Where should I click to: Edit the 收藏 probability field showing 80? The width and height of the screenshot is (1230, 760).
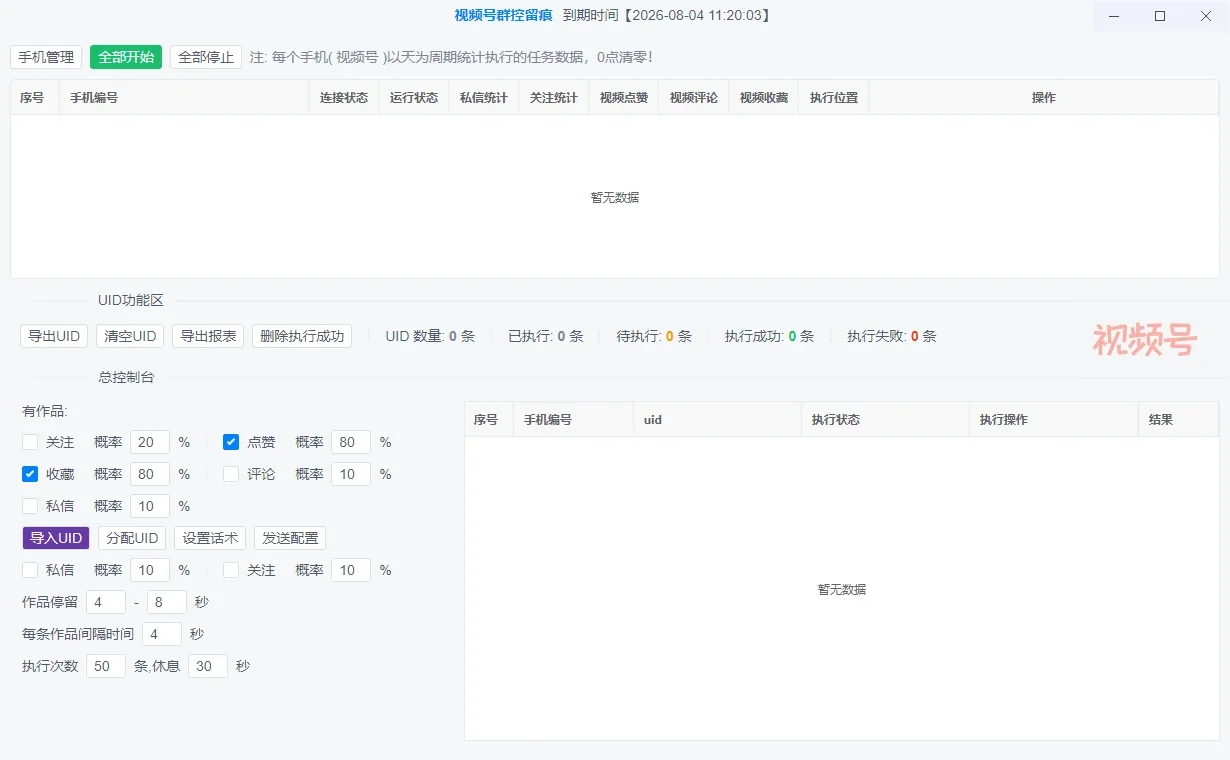[150, 474]
